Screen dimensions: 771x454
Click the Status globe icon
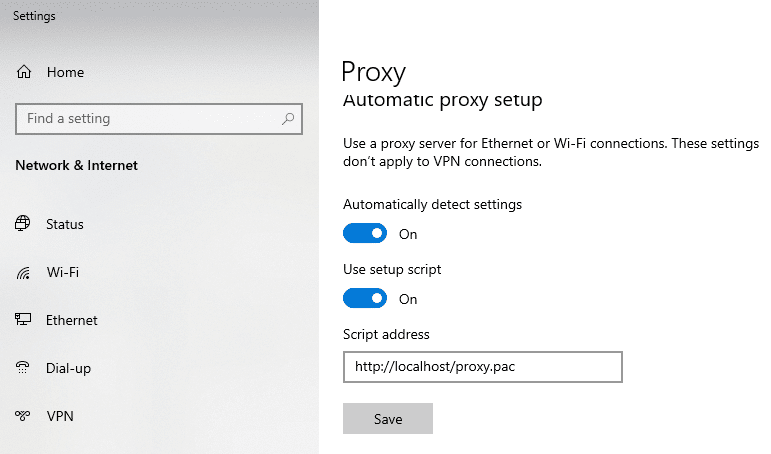coord(23,224)
